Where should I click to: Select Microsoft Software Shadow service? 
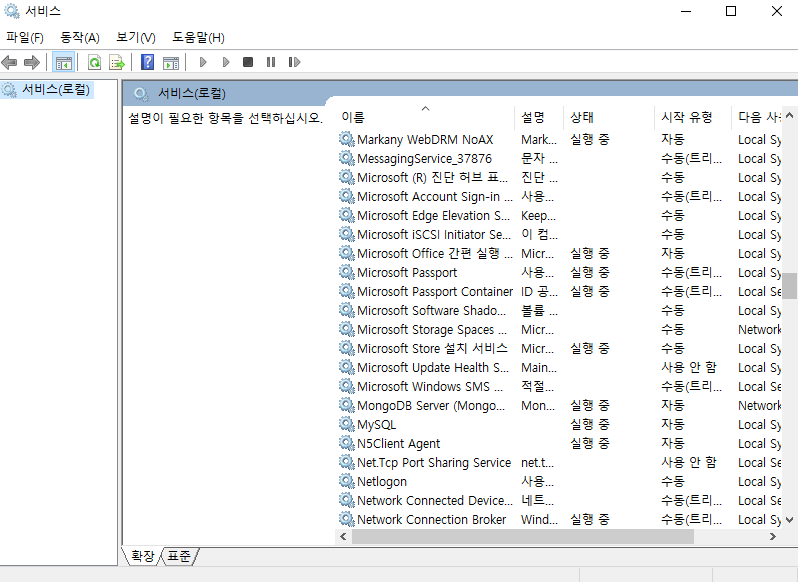tap(559, 310)
